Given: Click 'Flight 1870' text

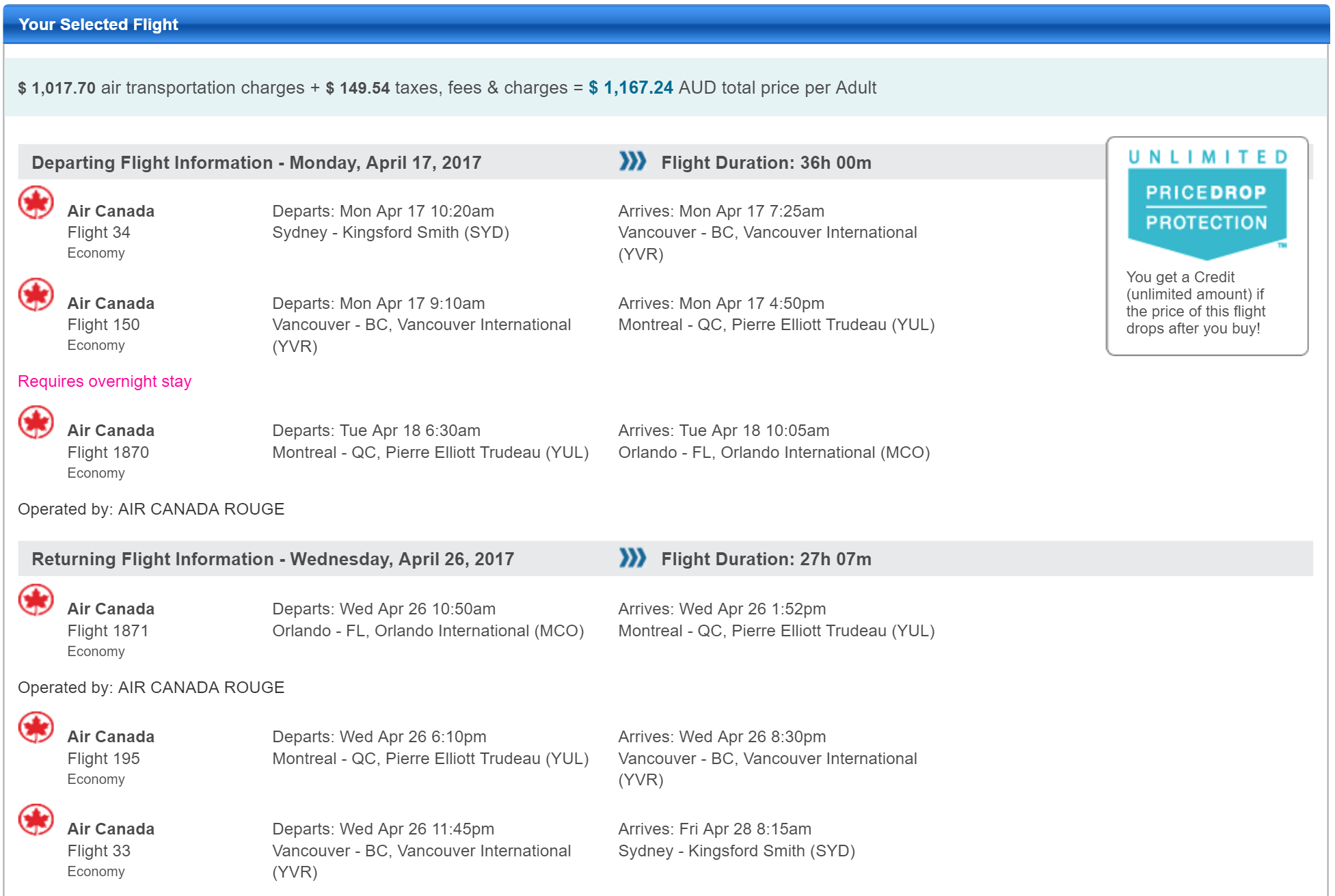Looking at the screenshot, I should [108, 452].
